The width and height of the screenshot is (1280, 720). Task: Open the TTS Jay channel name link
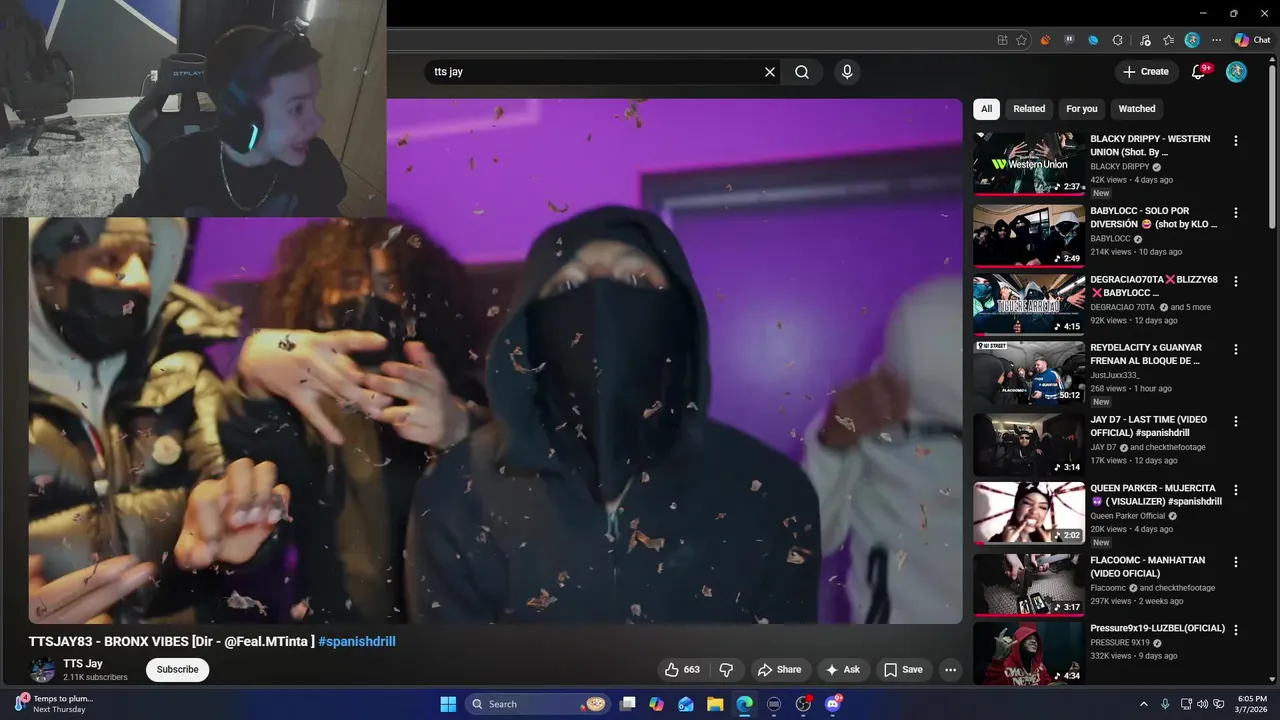click(83, 664)
